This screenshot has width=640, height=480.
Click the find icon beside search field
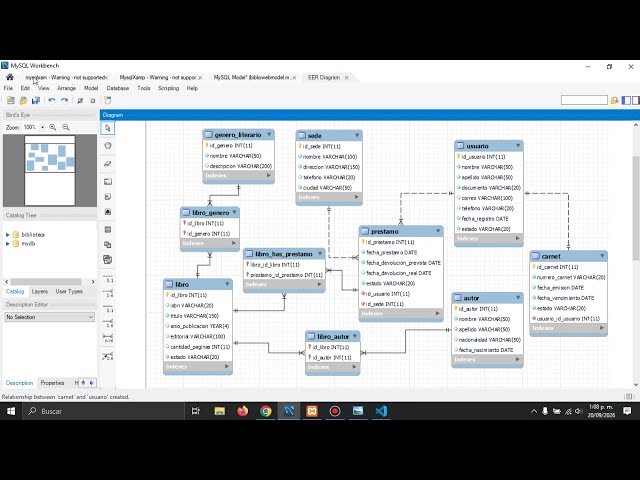click(614, 100)
